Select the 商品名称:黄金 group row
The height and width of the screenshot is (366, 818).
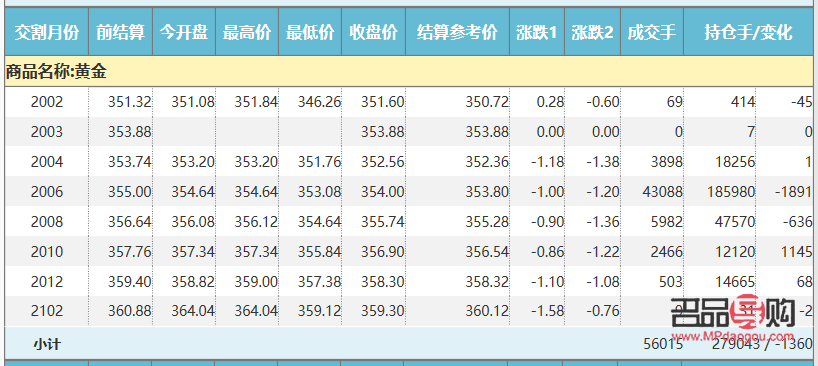point(409,72)
